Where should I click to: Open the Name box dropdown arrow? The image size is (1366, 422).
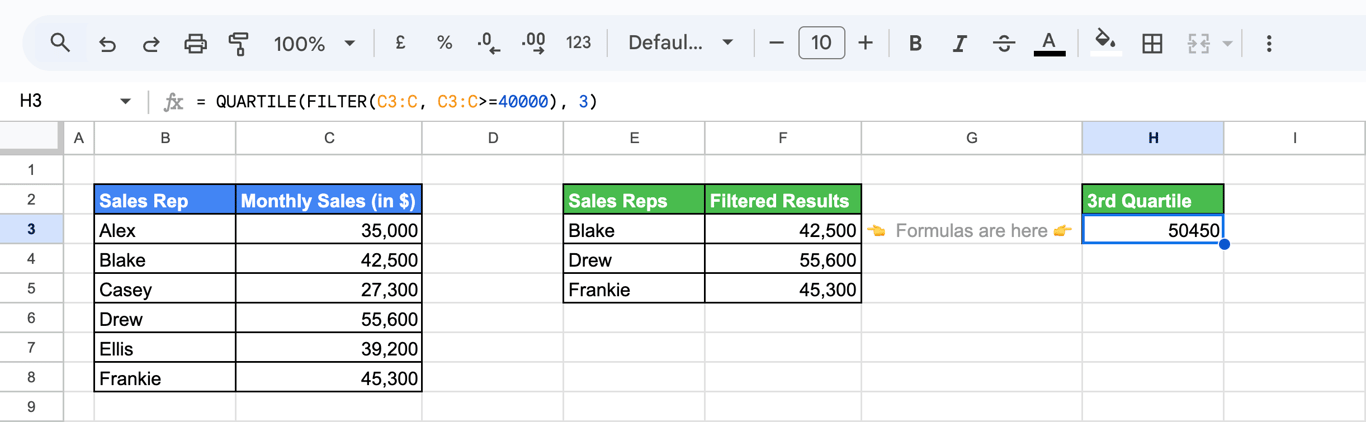[125, 101]
